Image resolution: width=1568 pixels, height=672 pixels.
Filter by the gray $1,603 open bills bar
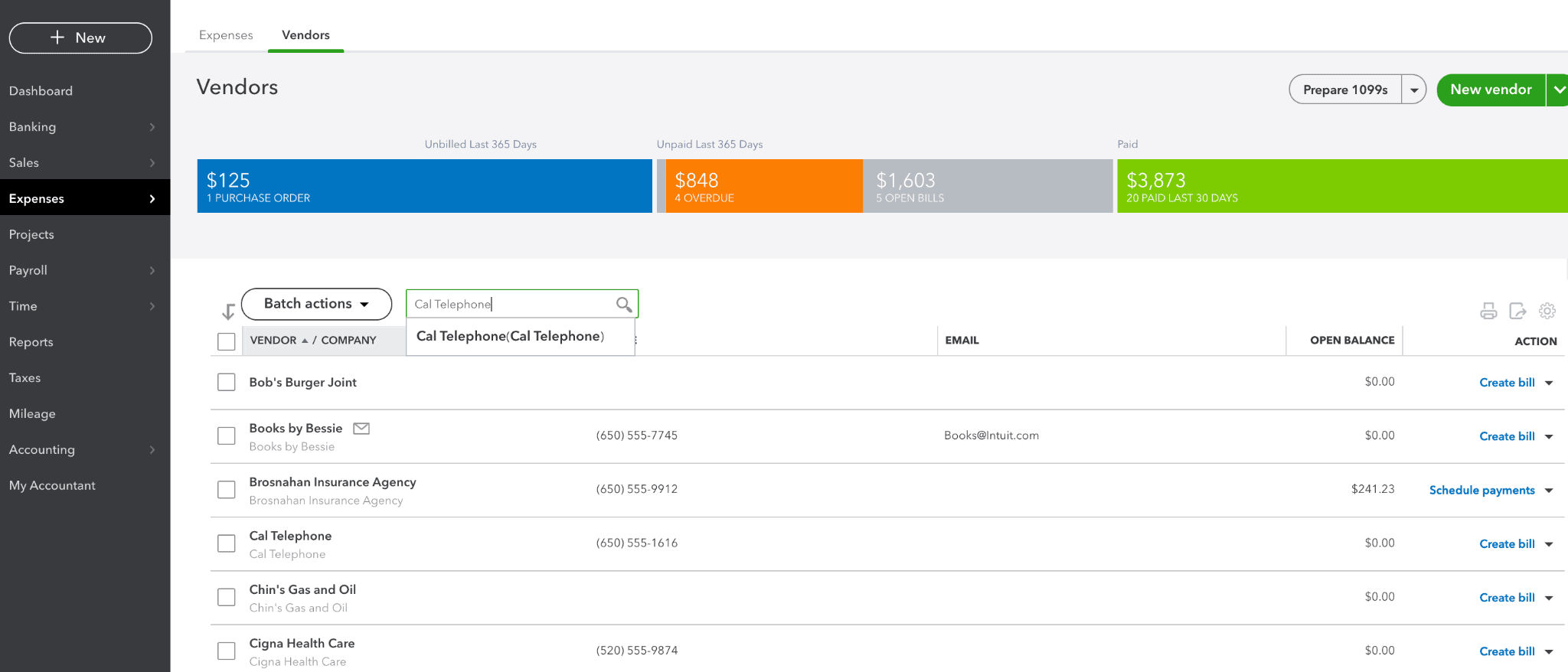(988, 186)
